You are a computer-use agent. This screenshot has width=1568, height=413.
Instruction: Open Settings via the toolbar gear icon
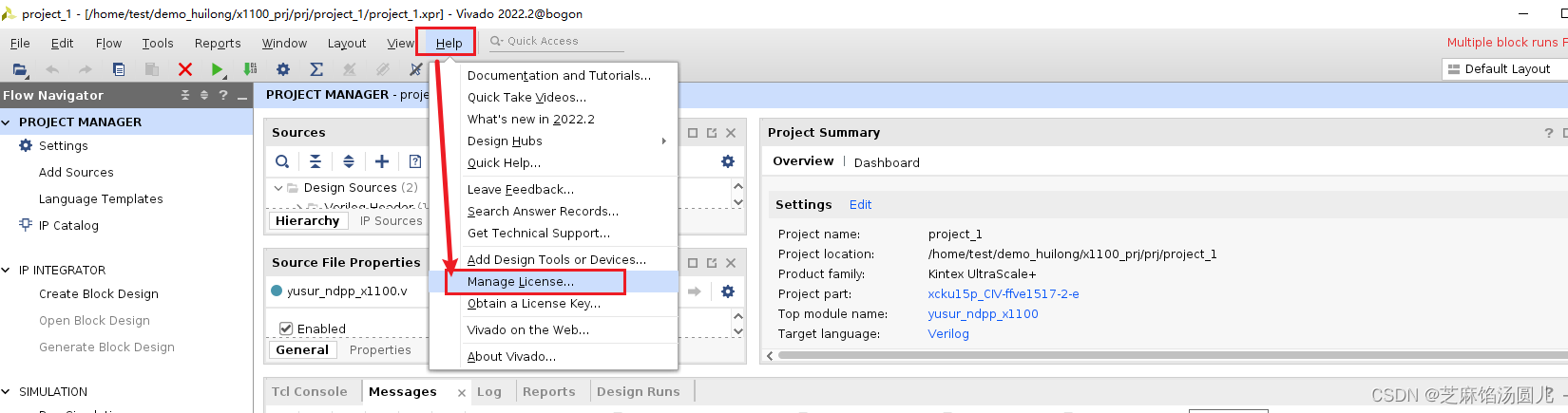(x=283, y=69)
